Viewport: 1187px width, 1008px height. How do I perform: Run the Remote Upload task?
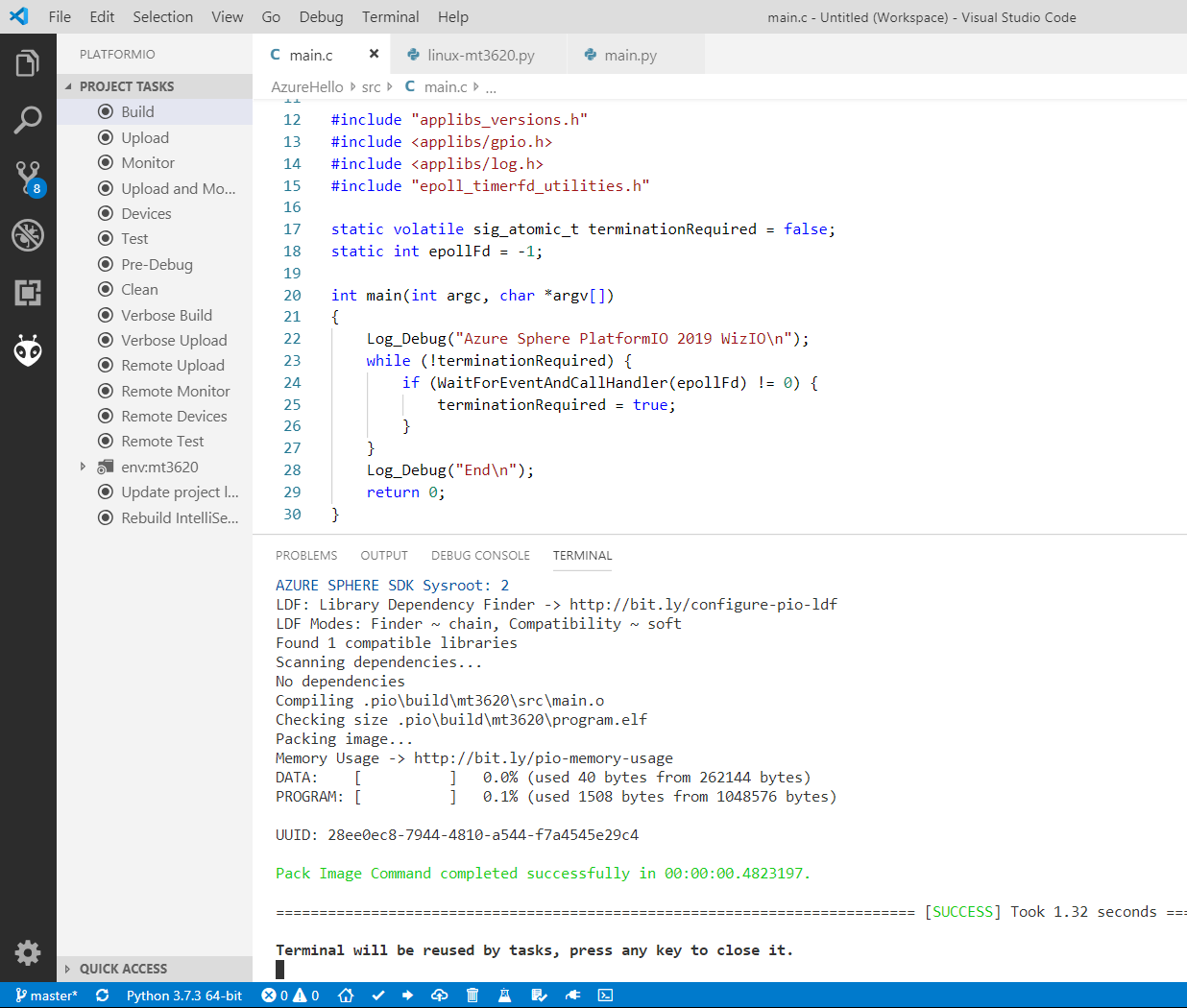(155, 365)
